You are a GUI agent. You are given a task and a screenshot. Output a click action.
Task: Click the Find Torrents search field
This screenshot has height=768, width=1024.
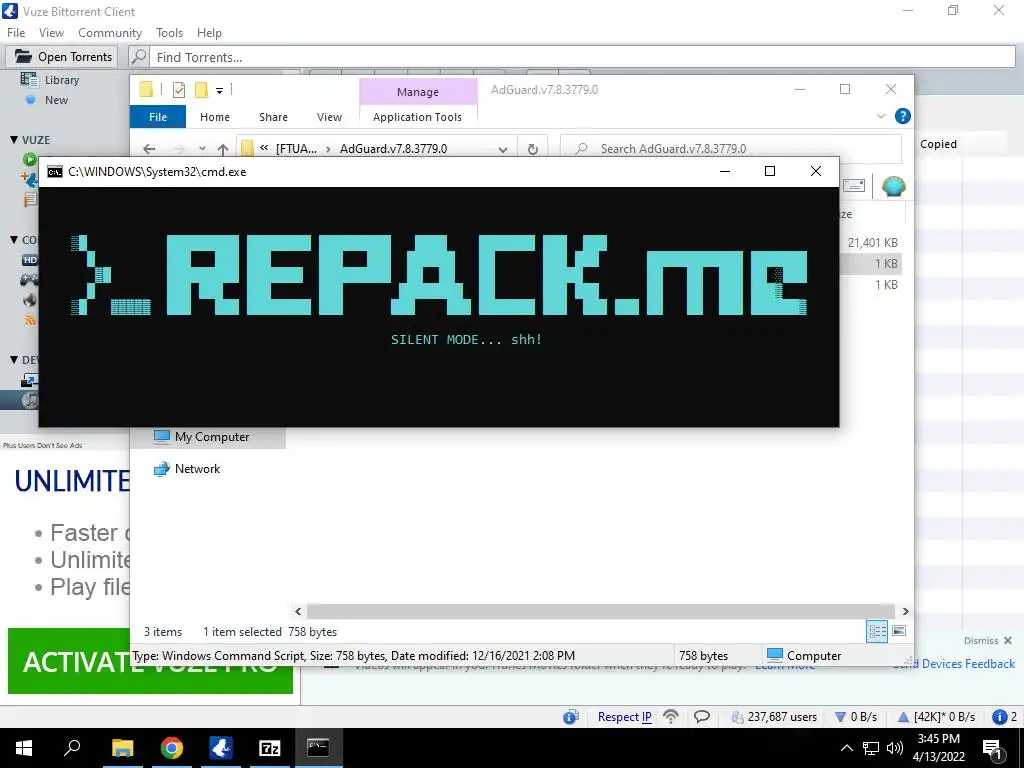582,57
